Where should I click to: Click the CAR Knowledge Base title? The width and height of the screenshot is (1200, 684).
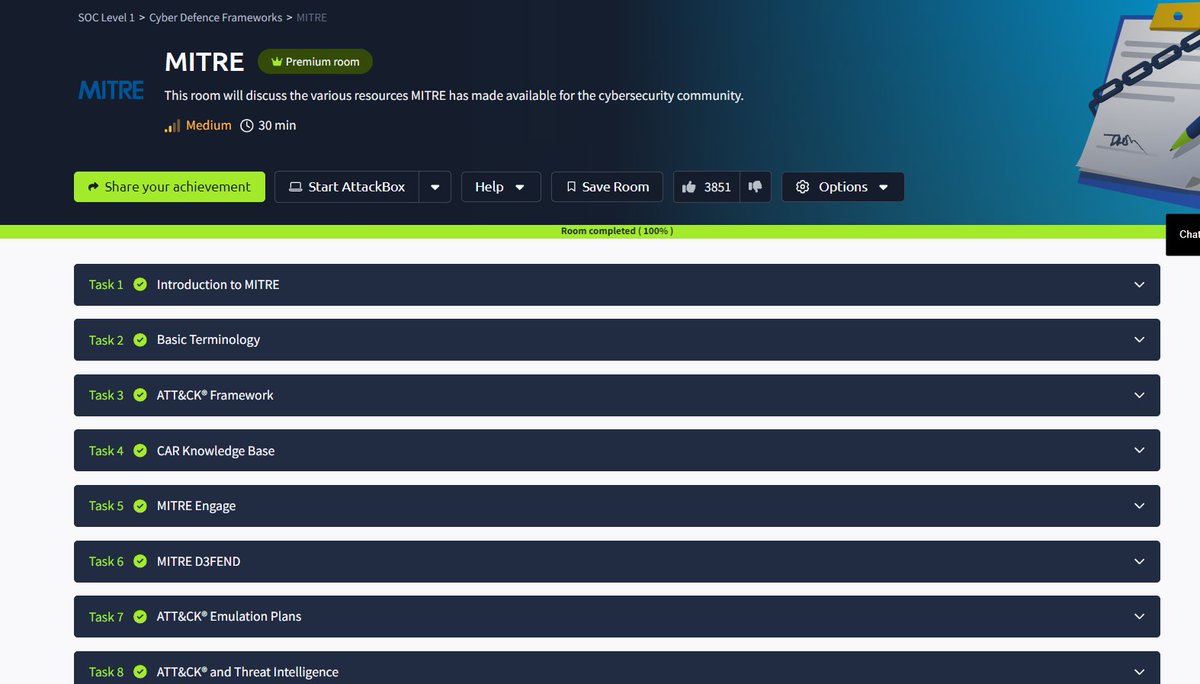(216, 451)
